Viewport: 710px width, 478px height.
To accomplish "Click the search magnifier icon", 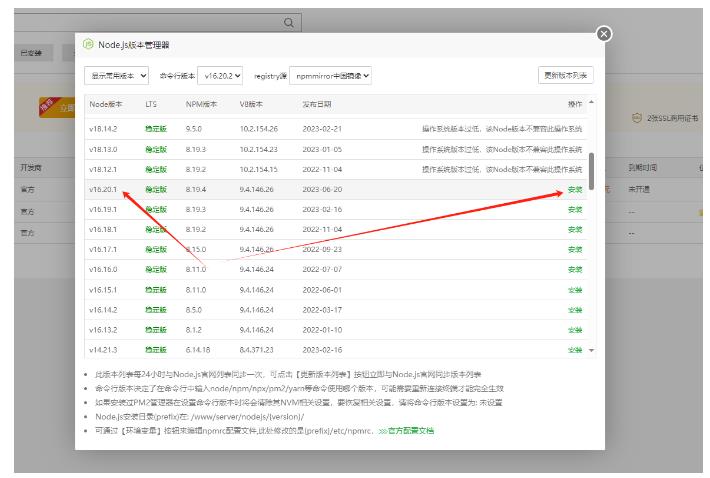I will (288, 23).
